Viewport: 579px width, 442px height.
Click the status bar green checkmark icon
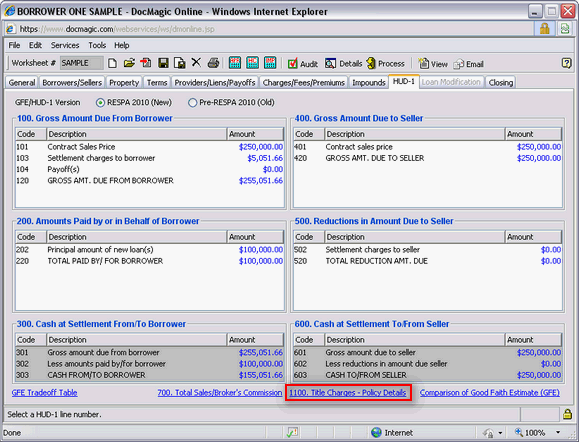[x=292, y=432]
